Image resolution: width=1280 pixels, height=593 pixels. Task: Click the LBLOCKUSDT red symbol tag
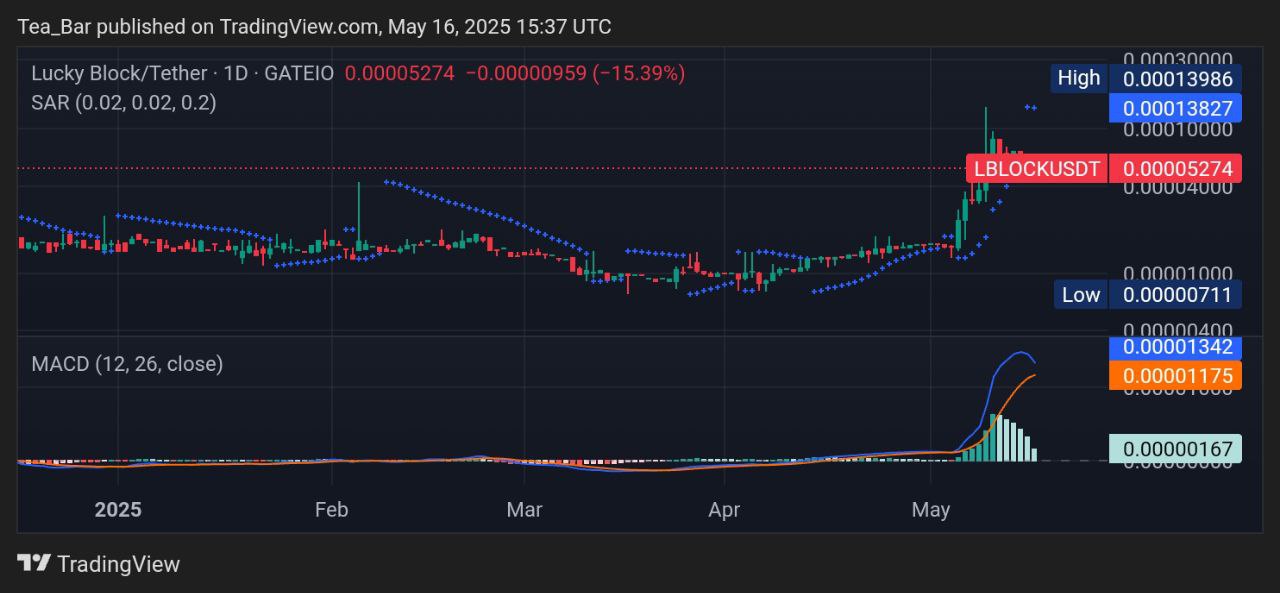tap(1037, 168)
